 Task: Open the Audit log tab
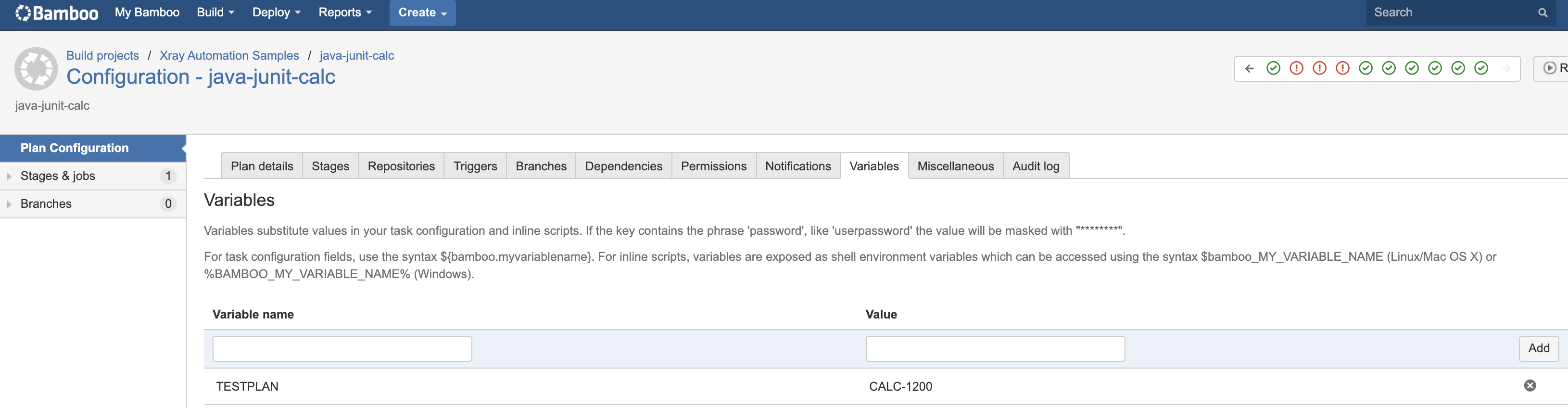pyautogui.click(x=1036, y=166)
